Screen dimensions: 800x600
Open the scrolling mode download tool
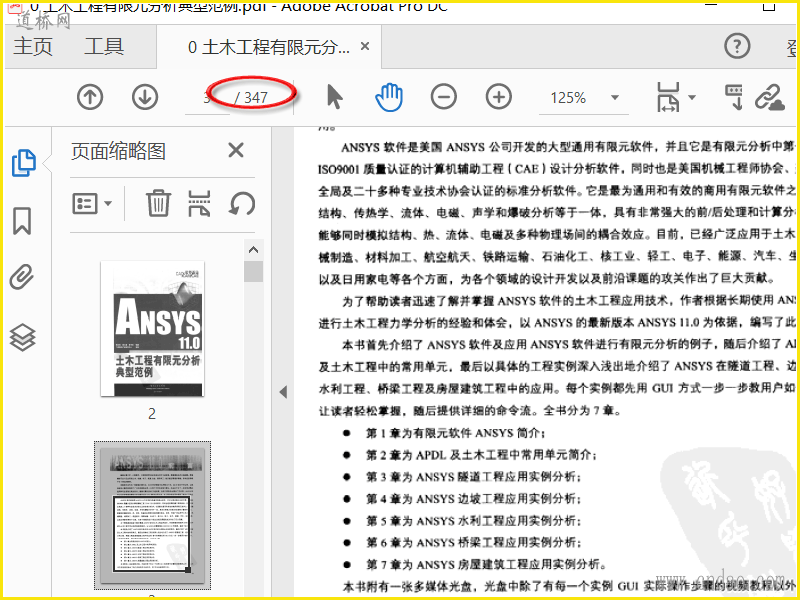pyautogui.click(x=734, y=97)
